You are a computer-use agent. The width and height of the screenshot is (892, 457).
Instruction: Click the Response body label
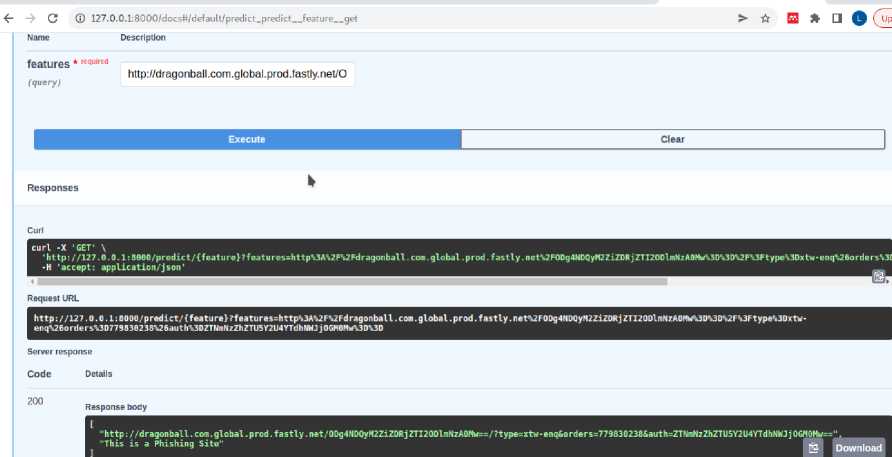click(x=116, y=407)
